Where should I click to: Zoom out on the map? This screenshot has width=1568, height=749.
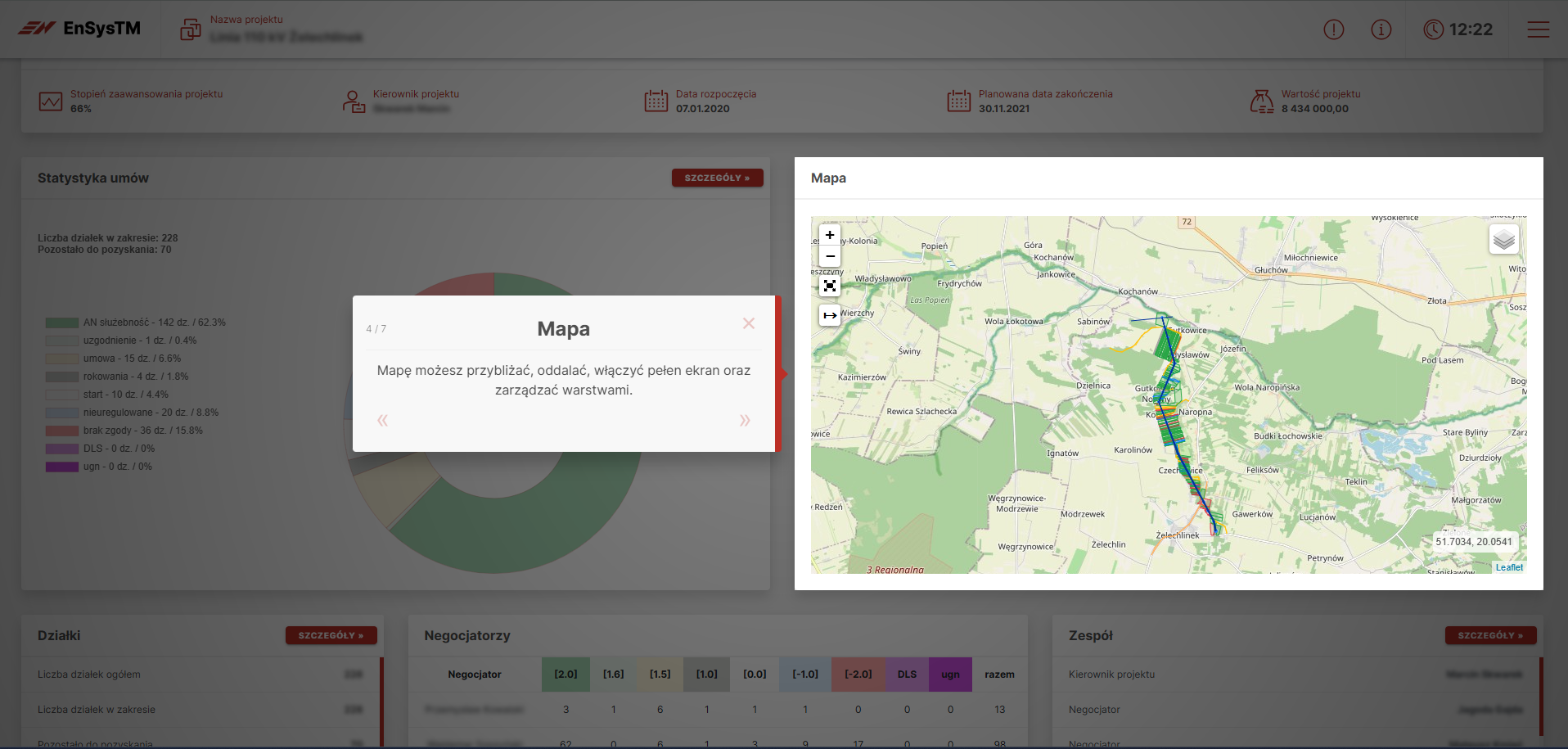click(830, 256)
